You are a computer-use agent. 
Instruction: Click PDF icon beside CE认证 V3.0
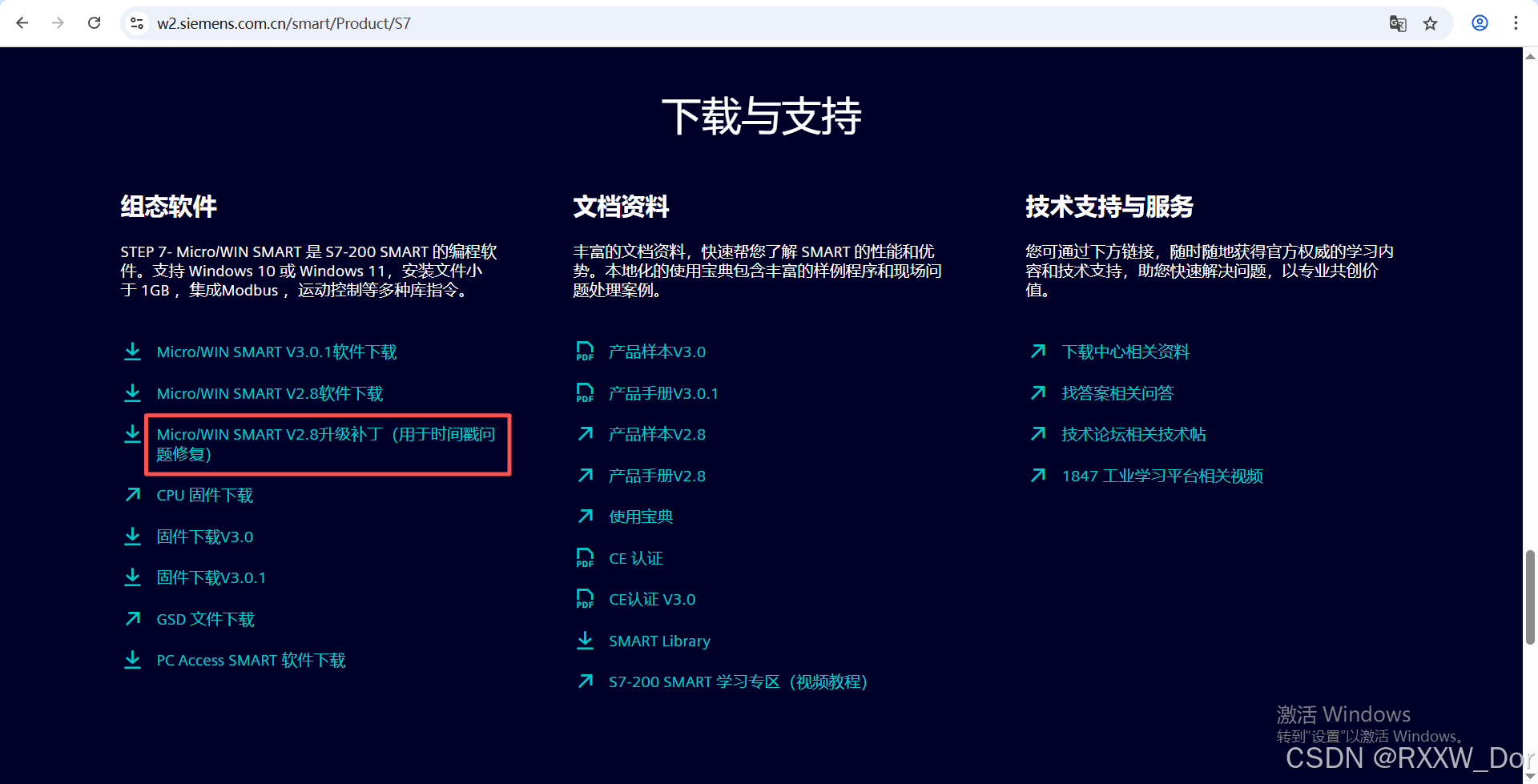click(x=586, y=599)
